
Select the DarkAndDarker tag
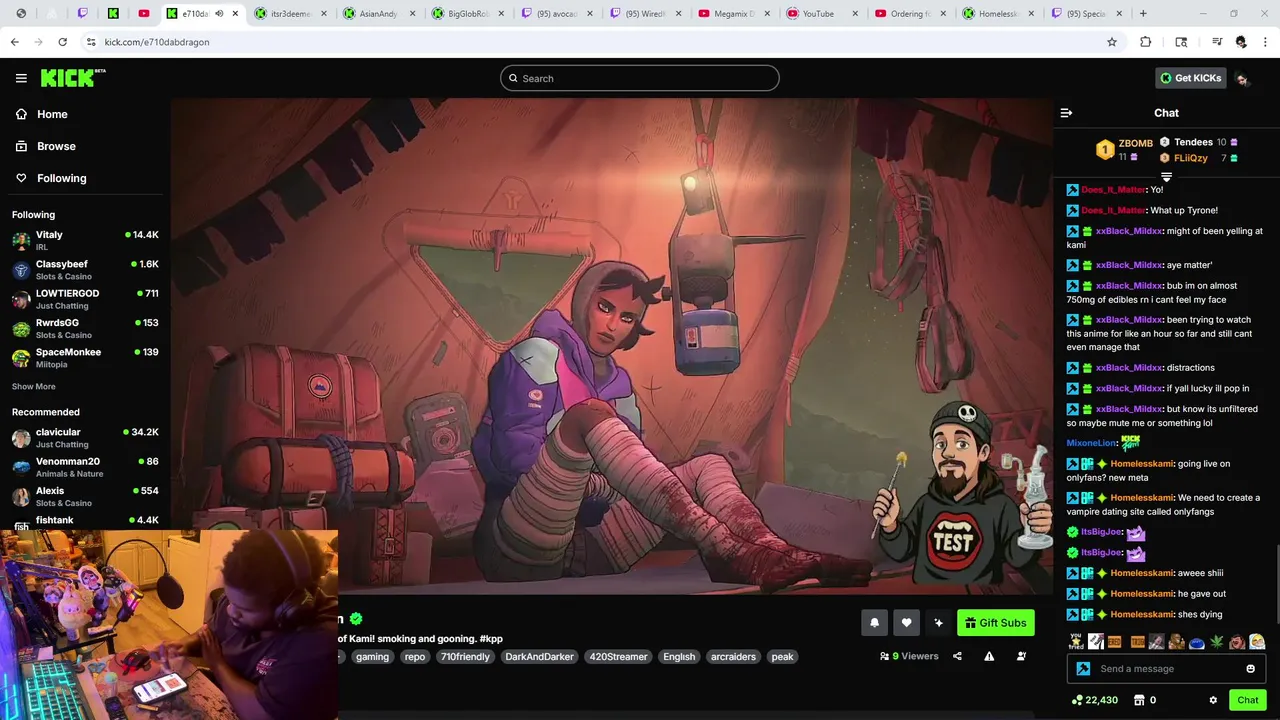(x=539, y=657)
